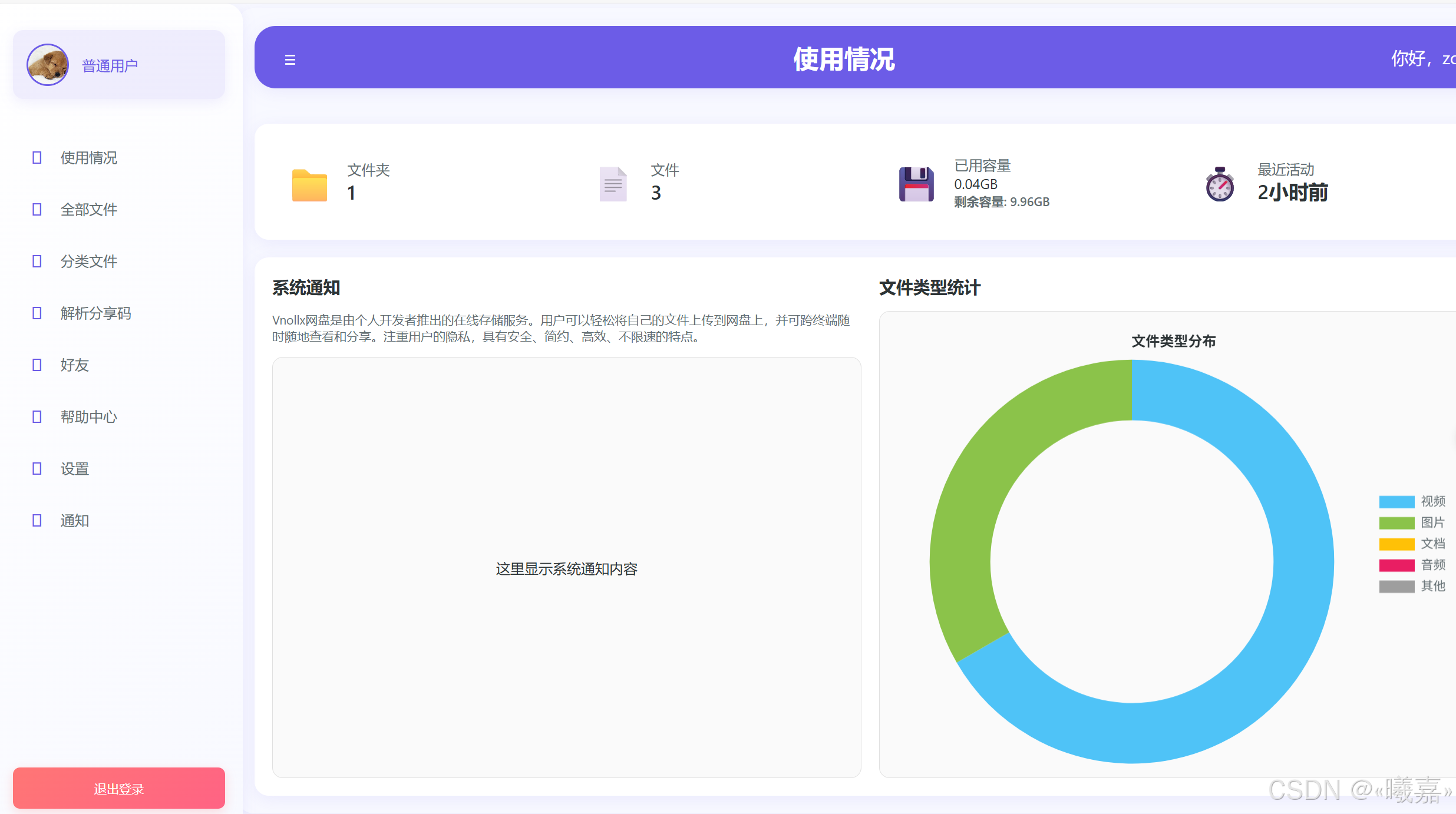Image resolution: width=1456 pixels, height=814 pixels.
Task: Go to 帮助中心 in sidebar
Action: [x=88, y=416]
